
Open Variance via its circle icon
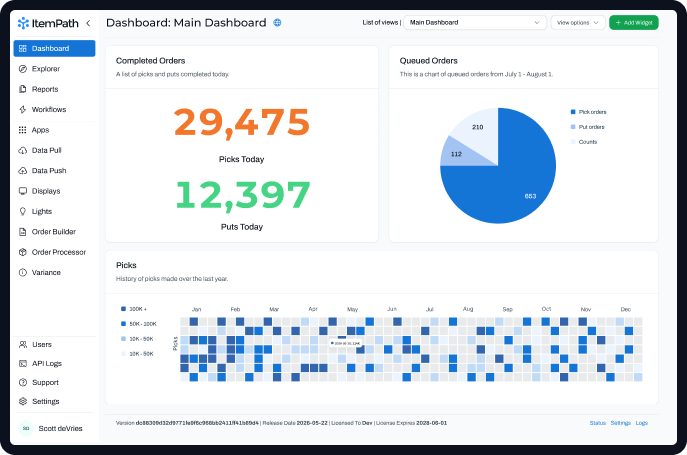tap(23, 272)
